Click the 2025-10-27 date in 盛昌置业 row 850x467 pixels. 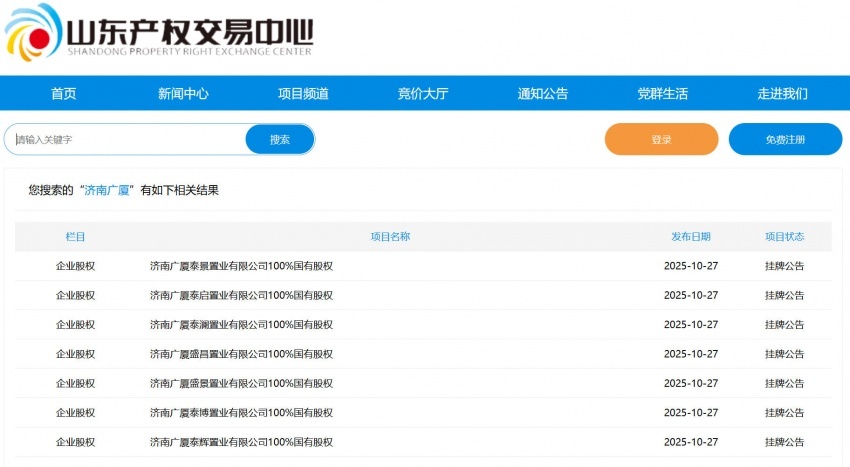691,354
